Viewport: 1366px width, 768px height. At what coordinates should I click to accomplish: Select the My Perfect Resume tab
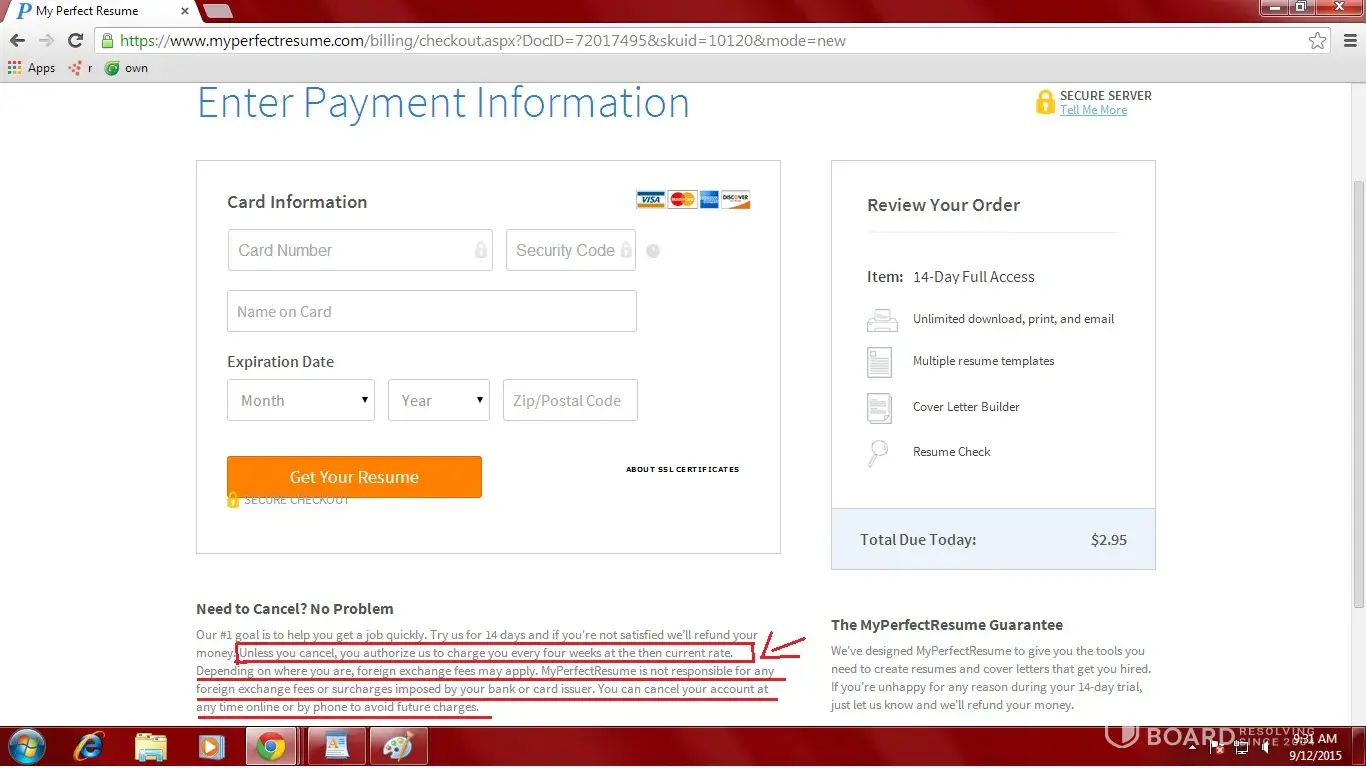click(98, 11)
